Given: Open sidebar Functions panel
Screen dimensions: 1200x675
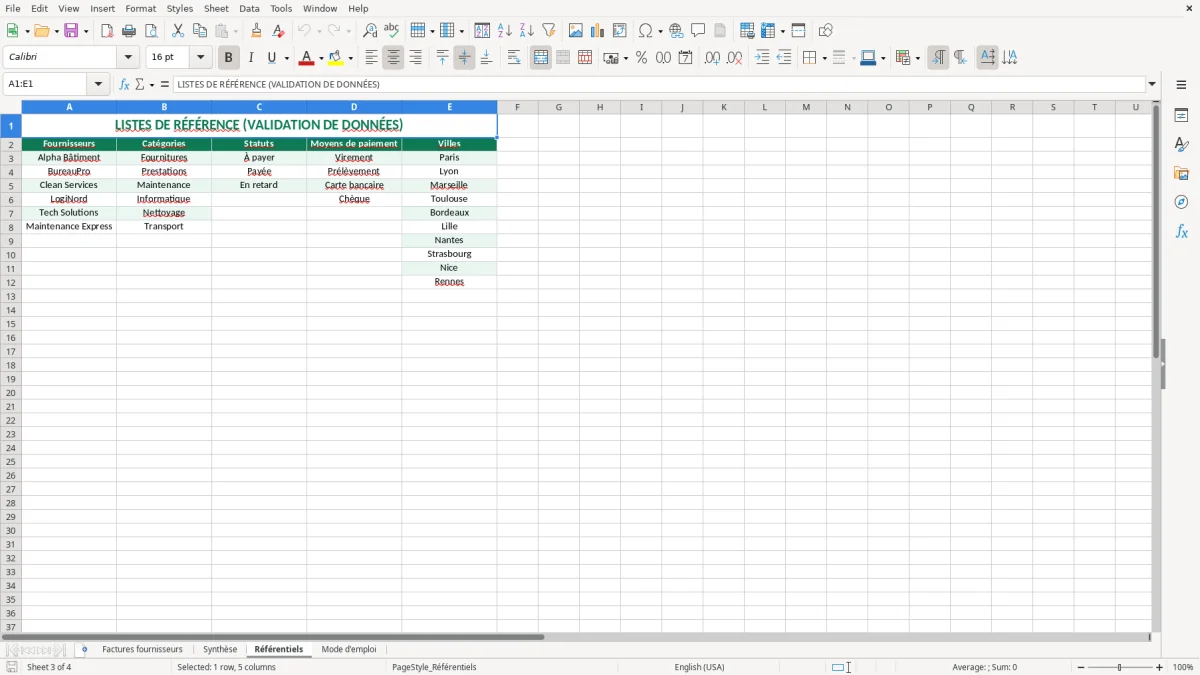Looking at the screenshot, I should [x=1181, y=232].
